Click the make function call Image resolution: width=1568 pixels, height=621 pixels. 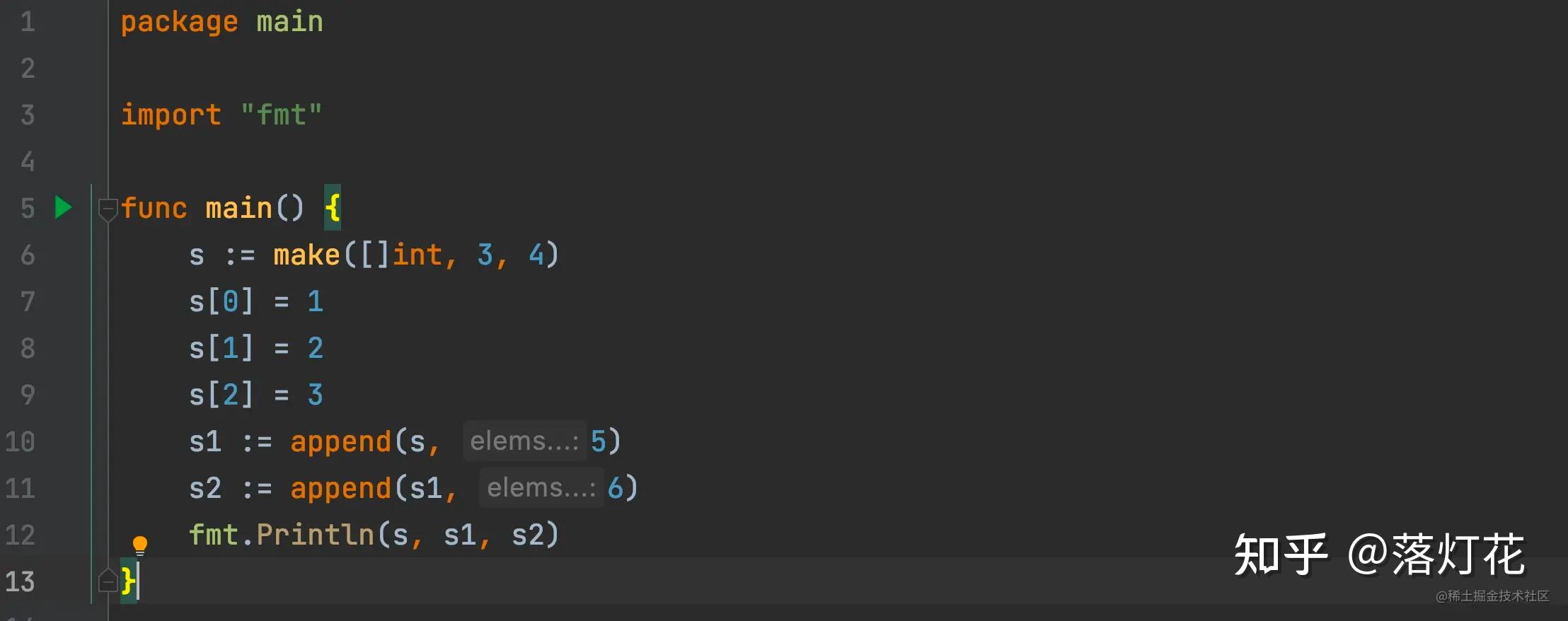[x=306, y=255]
